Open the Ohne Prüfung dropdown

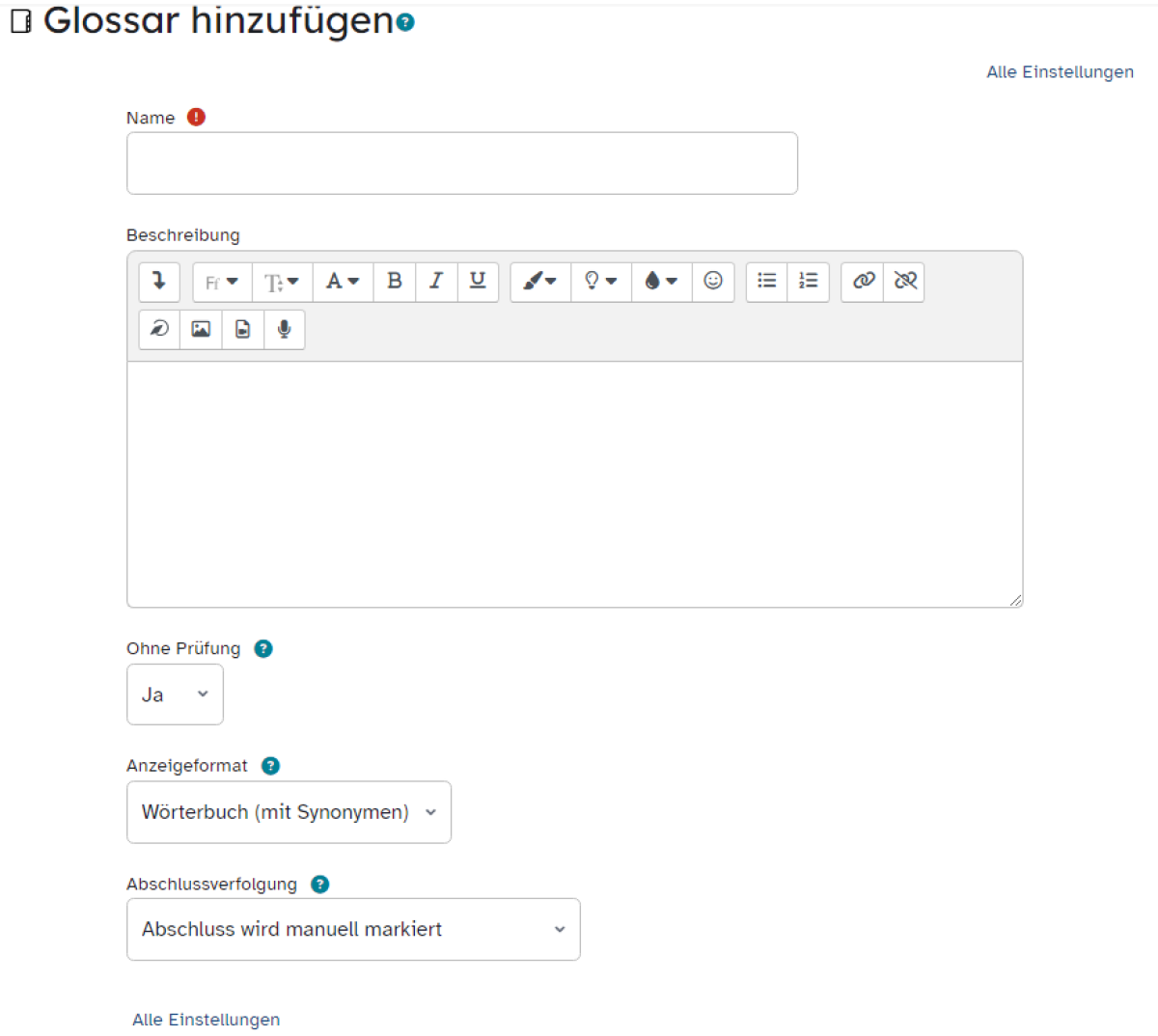point(175,694)
